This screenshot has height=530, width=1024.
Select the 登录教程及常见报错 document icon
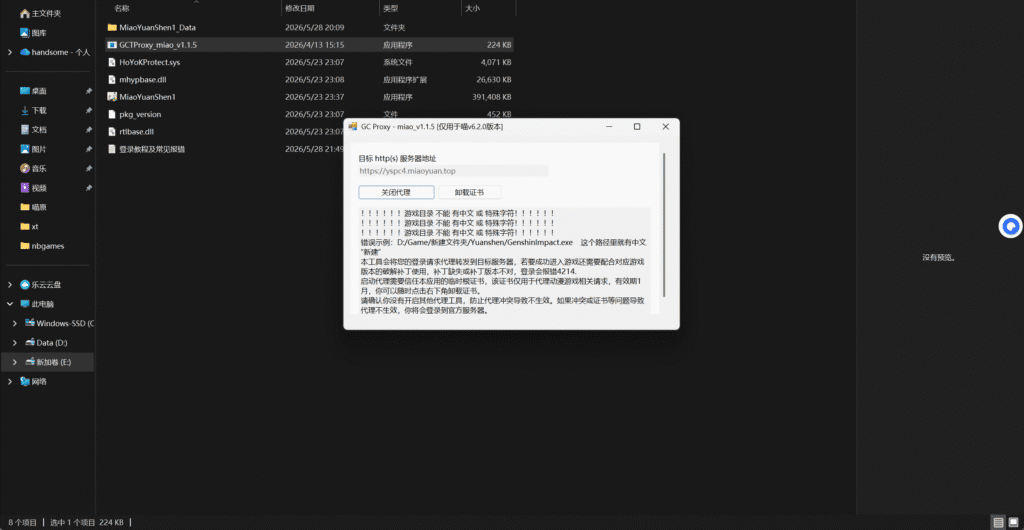112,149
